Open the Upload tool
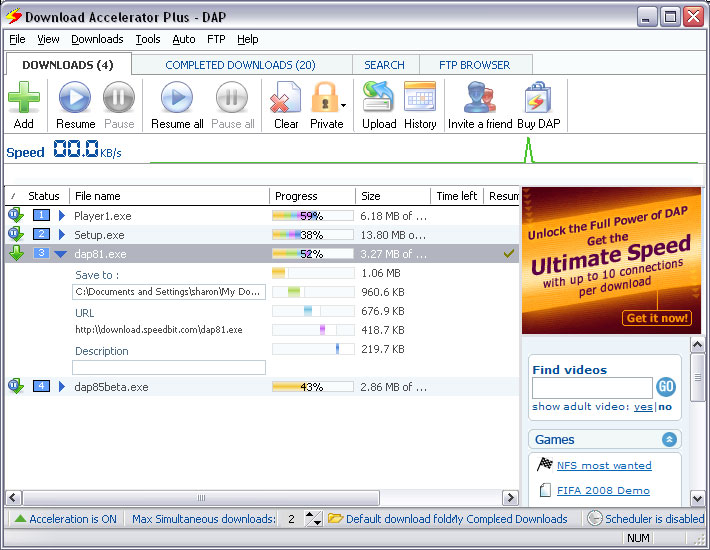 click(x=379, y=99)
